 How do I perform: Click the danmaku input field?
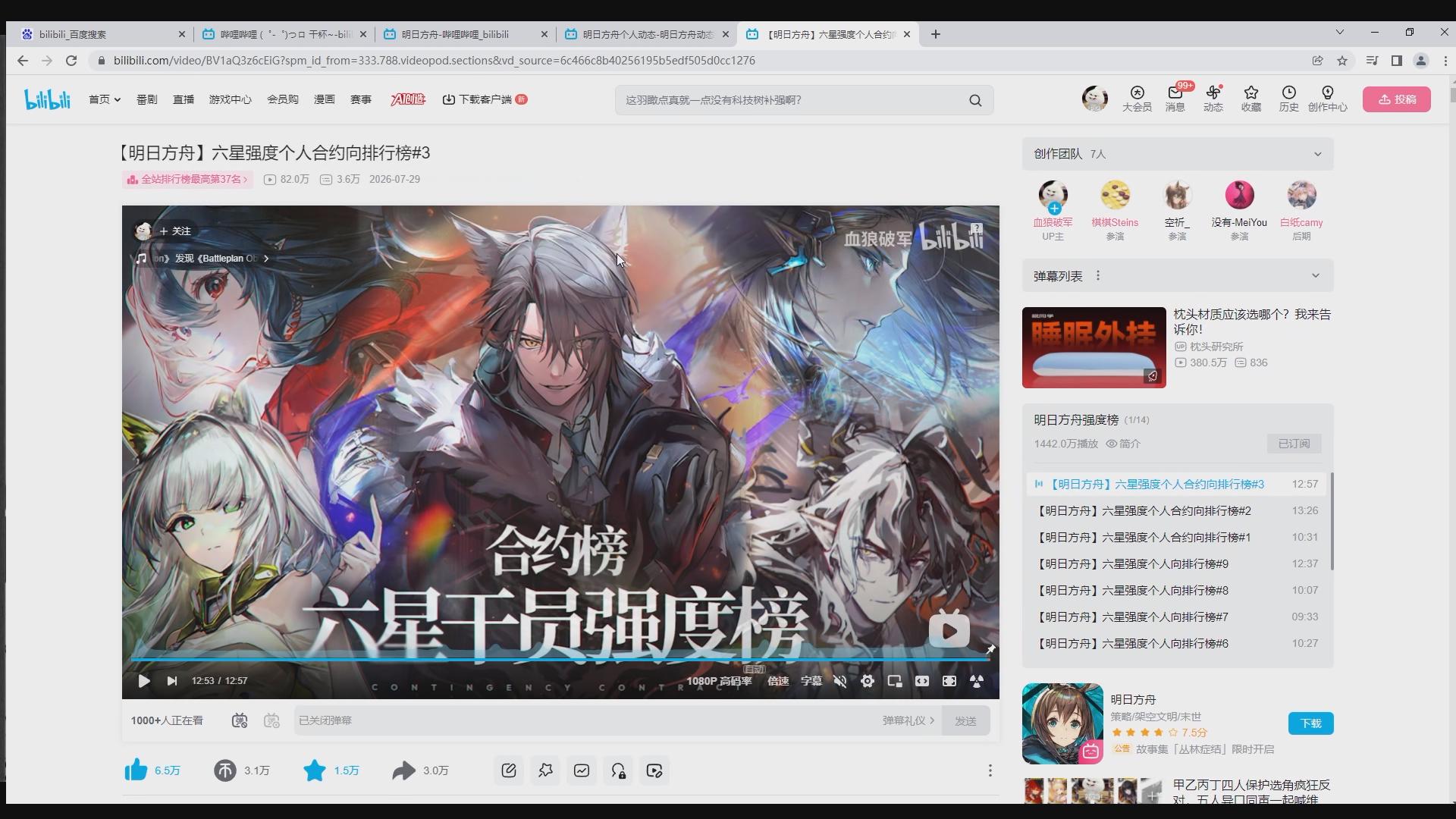click(584, 720)
